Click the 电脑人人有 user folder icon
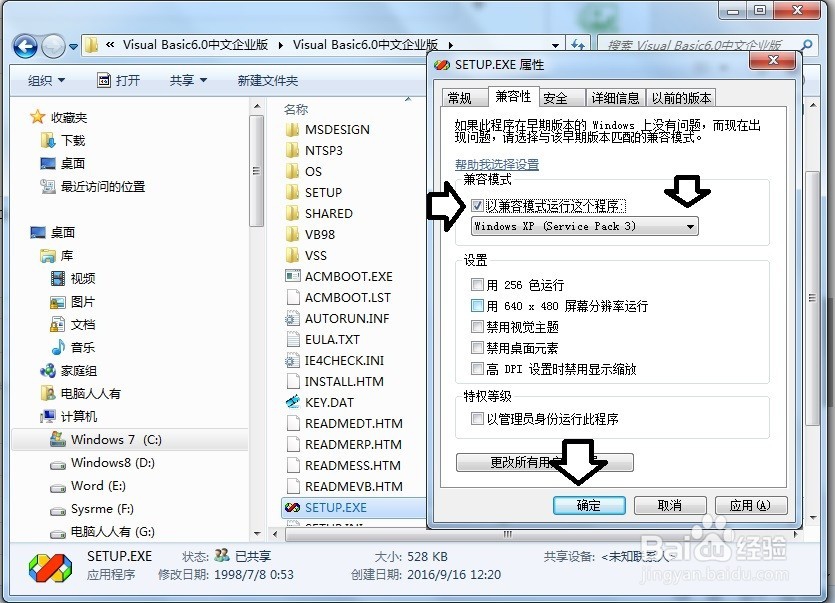835x603 pixels. click(x=48, y=393)
